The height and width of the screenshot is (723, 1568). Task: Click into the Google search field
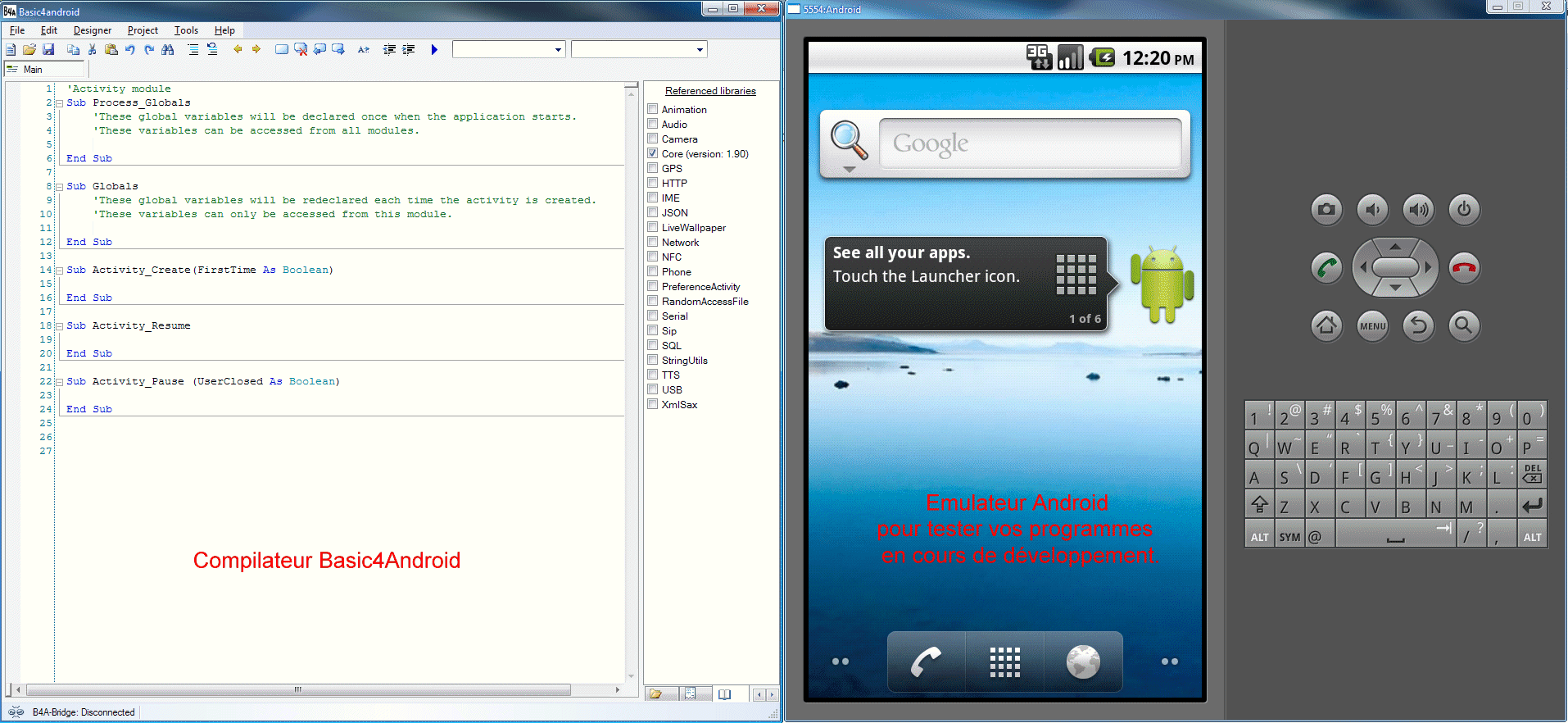[x=1030, y=143]
